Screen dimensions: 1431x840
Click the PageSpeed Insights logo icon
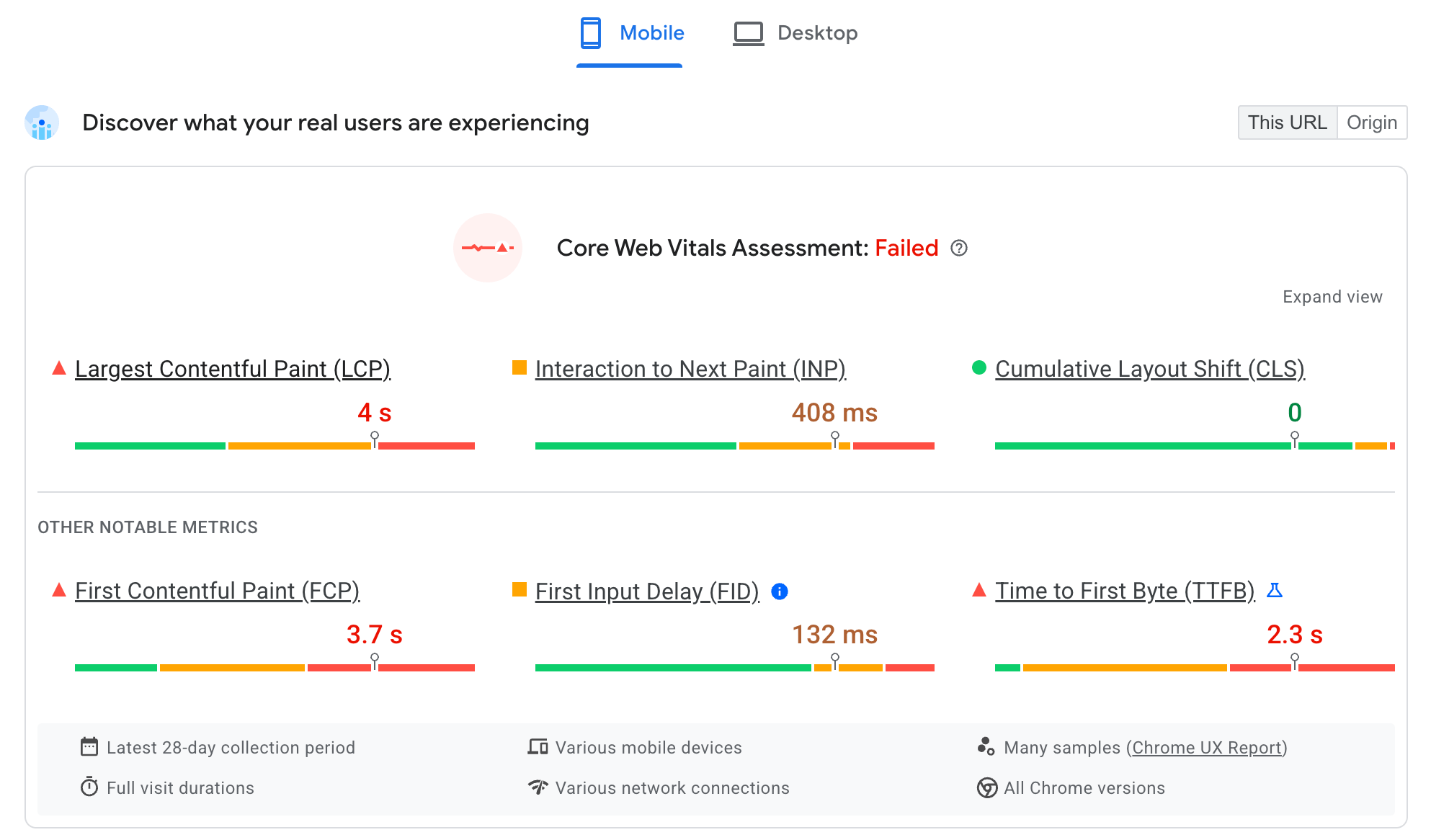coord(43,122)
